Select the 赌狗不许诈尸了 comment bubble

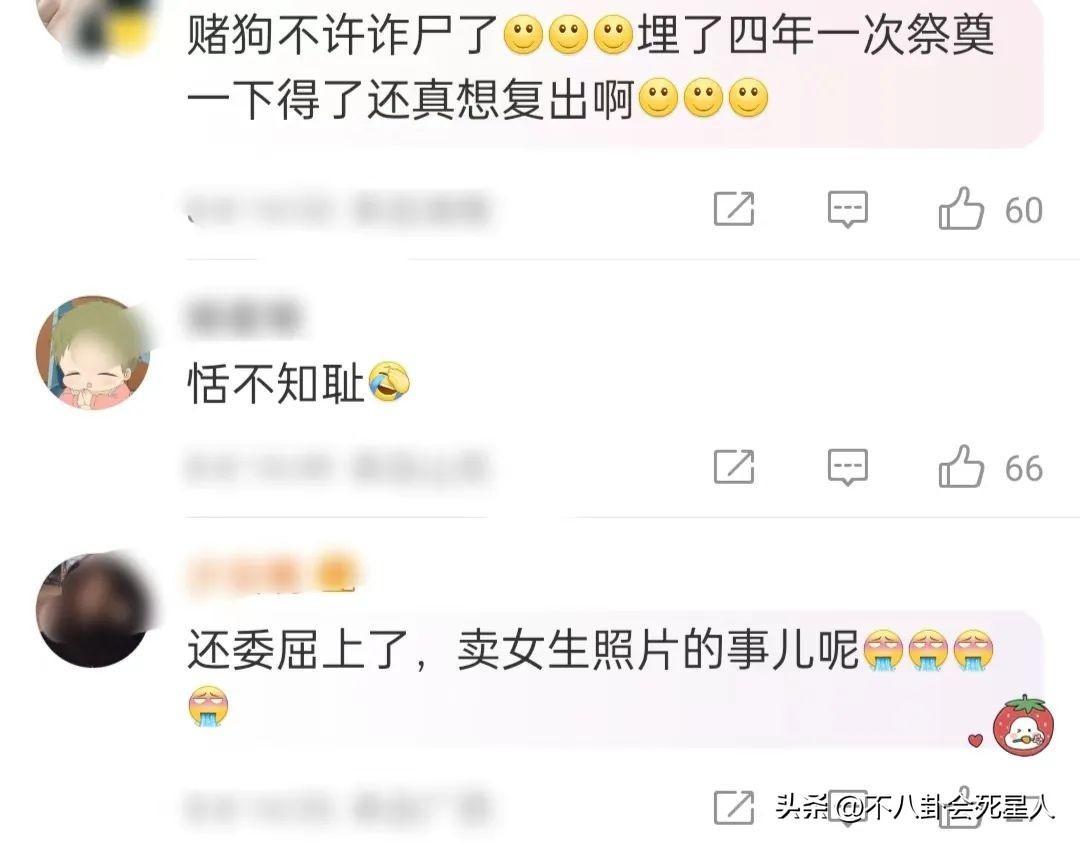pyautogui.click(x=613, y=67)
